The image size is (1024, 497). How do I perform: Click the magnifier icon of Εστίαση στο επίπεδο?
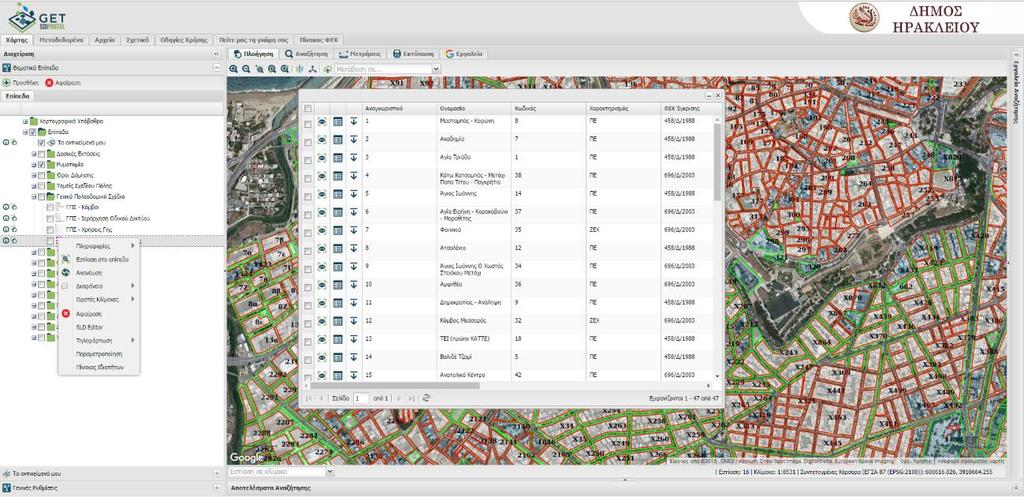(x=65, y=259)
